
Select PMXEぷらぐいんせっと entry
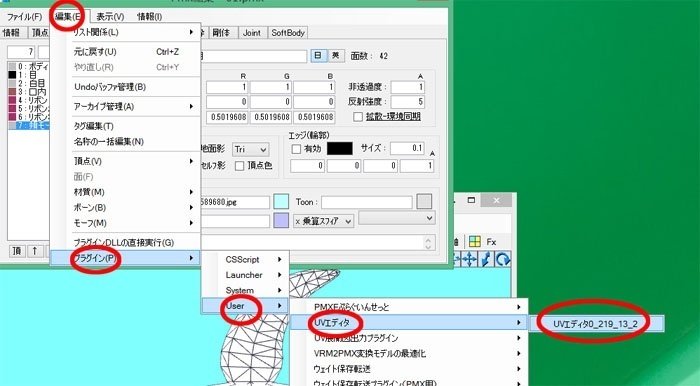click(x=409, y=307)
